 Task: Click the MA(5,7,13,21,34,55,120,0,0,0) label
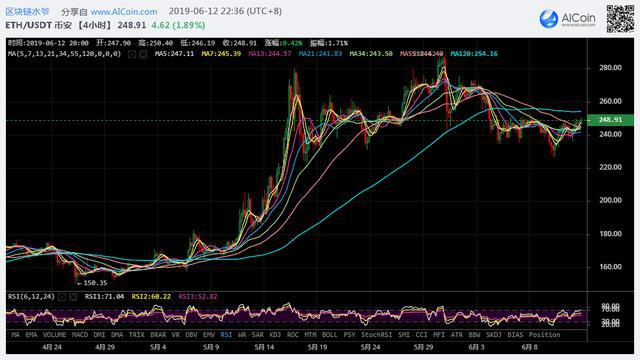(x=64, y=54)
